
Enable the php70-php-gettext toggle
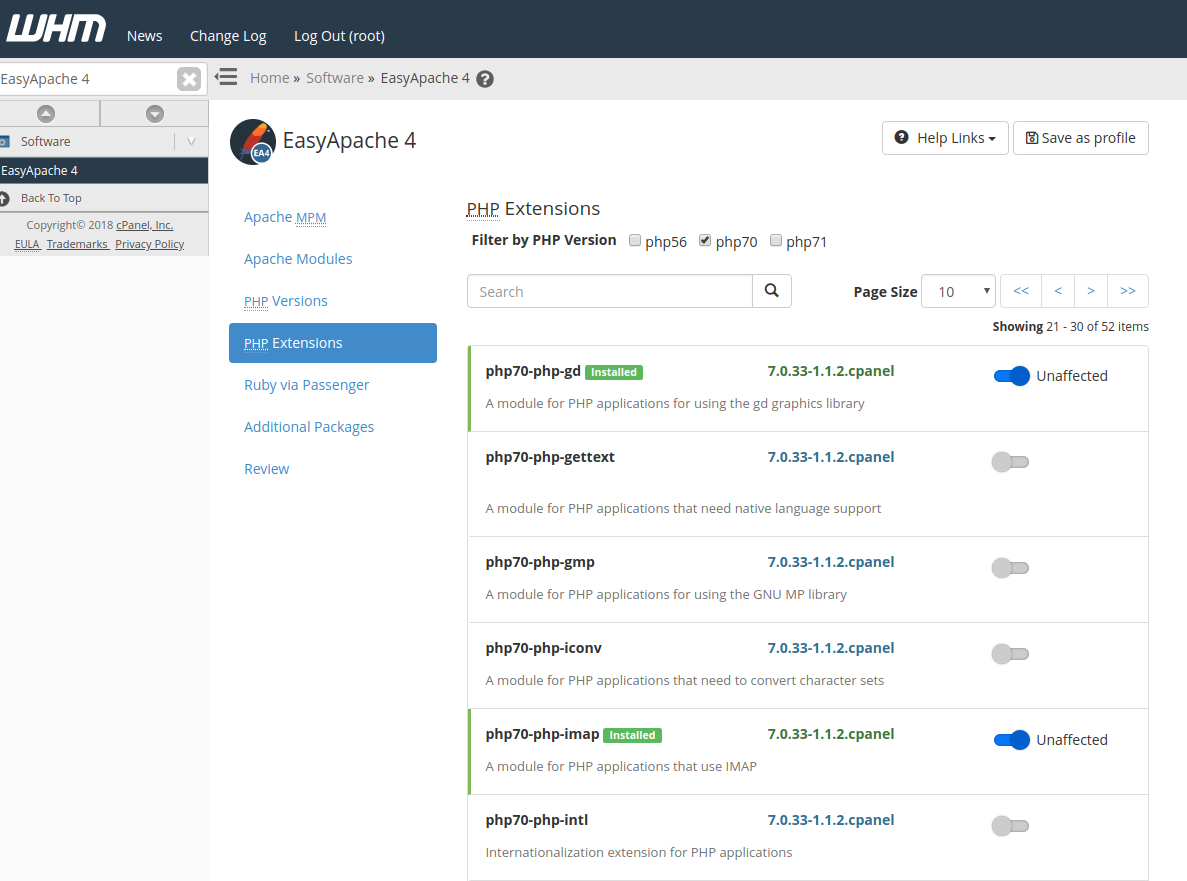[1010, 462]
